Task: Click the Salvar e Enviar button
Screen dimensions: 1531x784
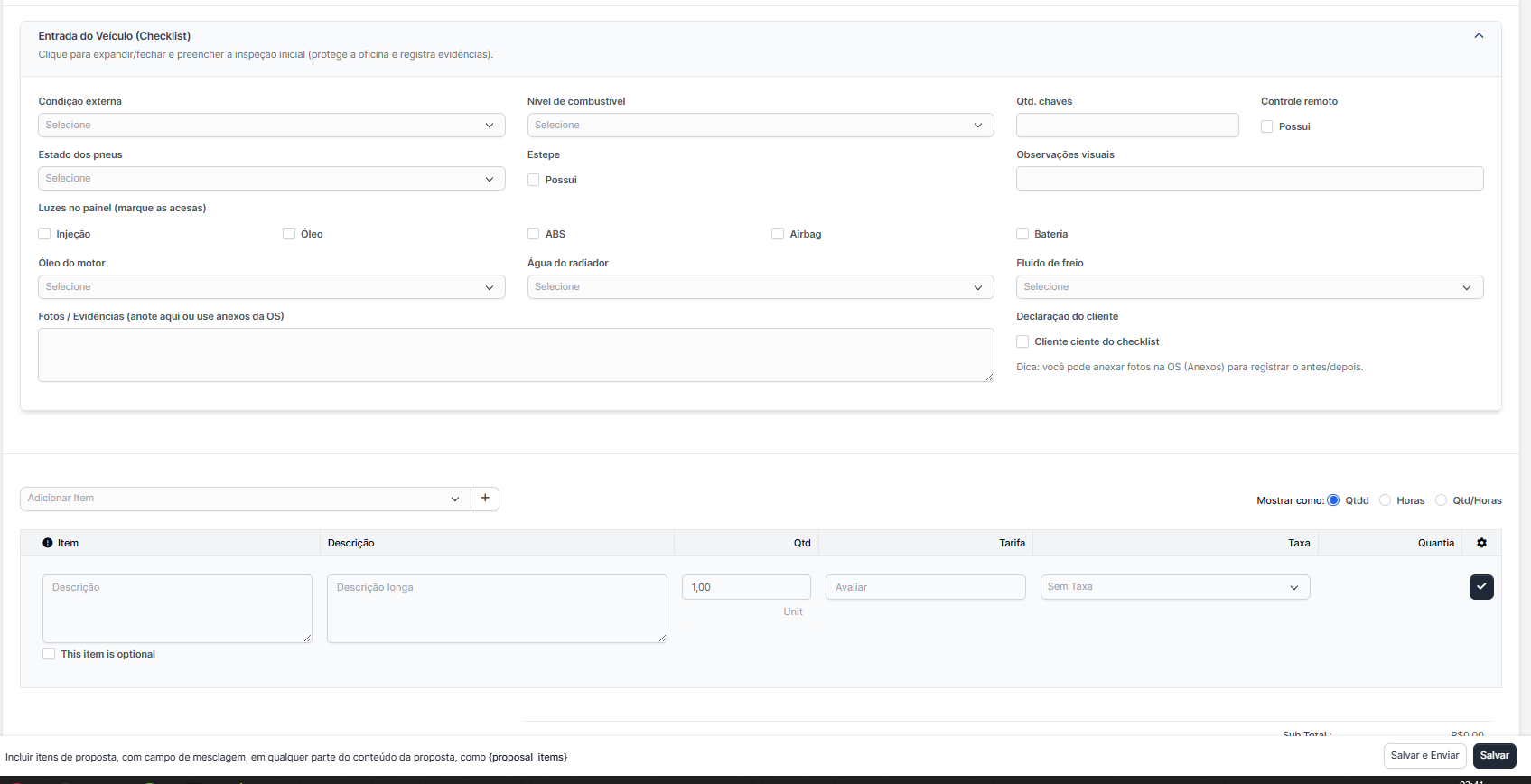Action: pyautogui.click(x=1424, y=756)
